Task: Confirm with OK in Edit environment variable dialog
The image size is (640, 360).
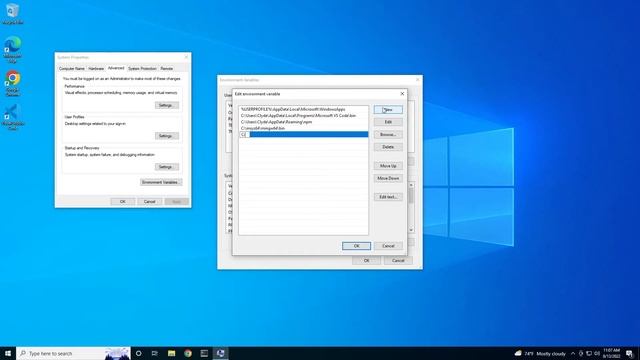Action: (x=356, y=246)
